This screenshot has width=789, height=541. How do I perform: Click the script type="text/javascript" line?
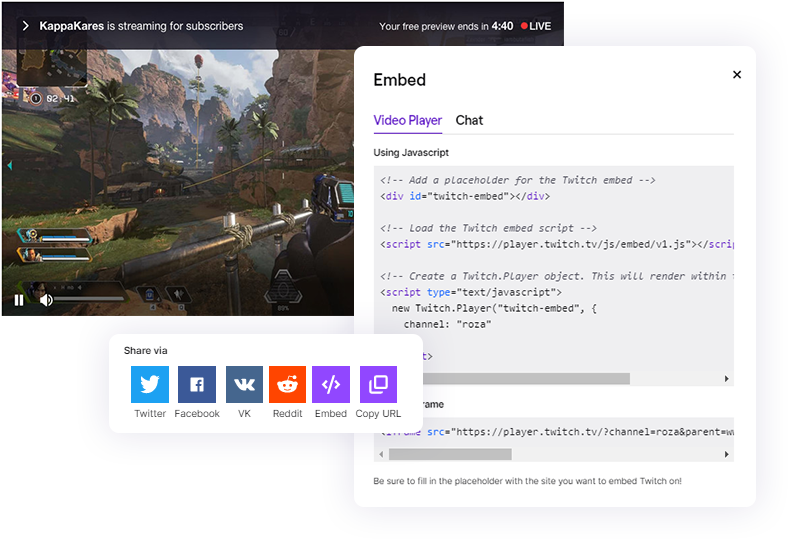[x=471, y=292]
